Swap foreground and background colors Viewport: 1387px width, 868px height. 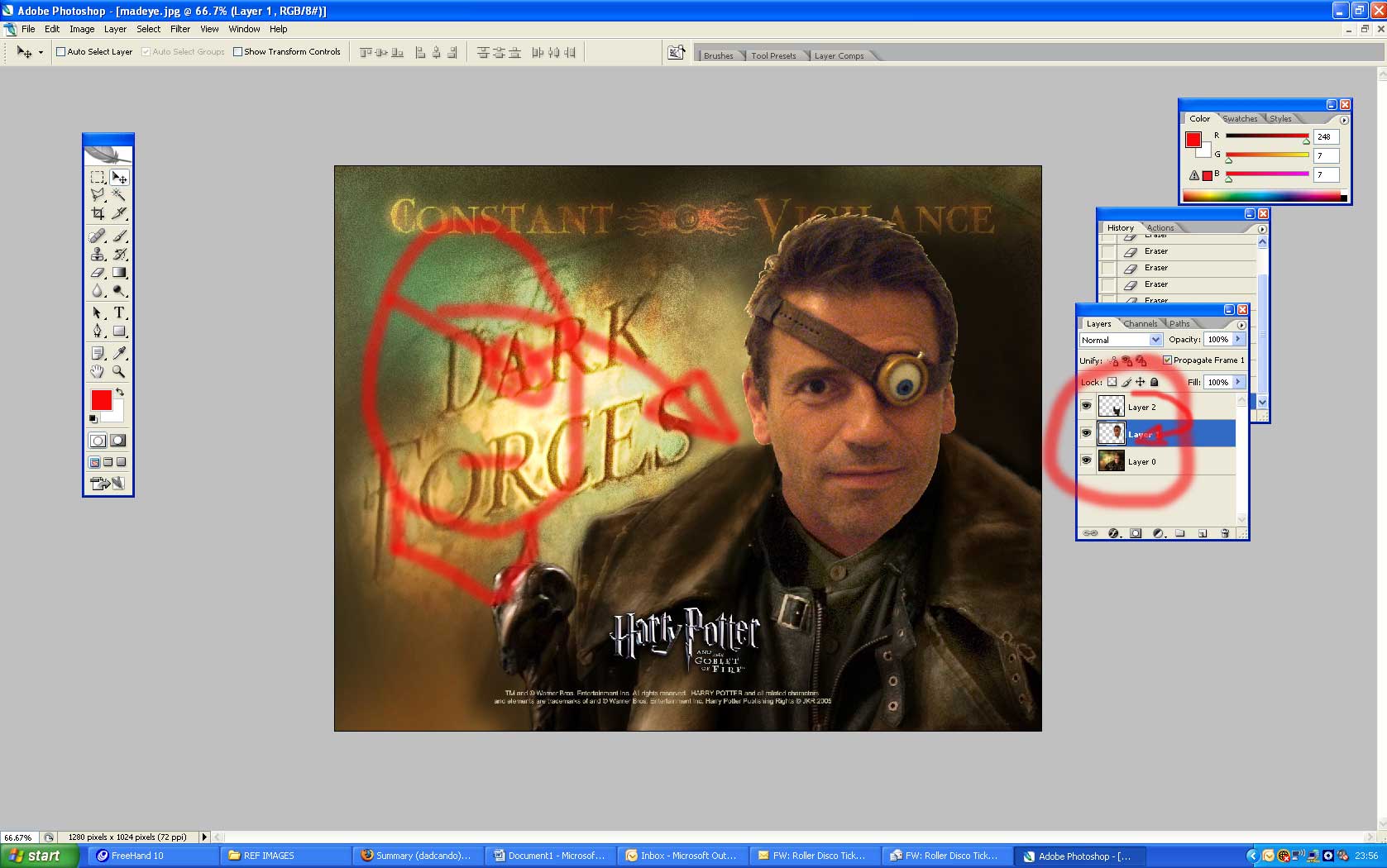pyautogui.click(x=120, y=392)
